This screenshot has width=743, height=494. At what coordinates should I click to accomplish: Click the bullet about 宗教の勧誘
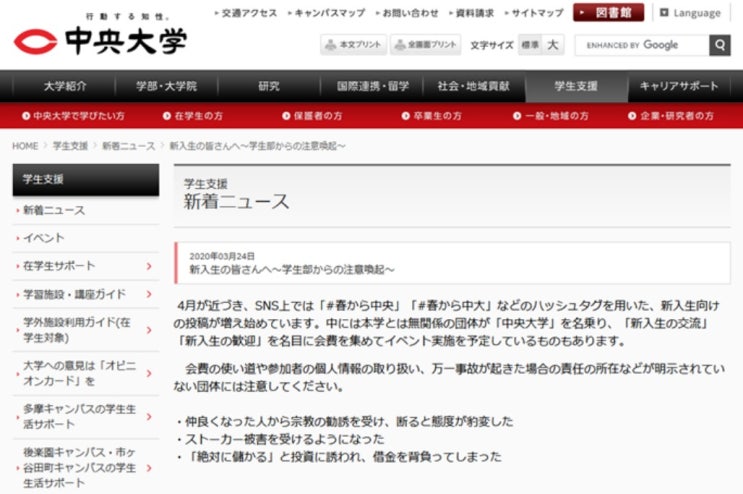tap(344, 421)
